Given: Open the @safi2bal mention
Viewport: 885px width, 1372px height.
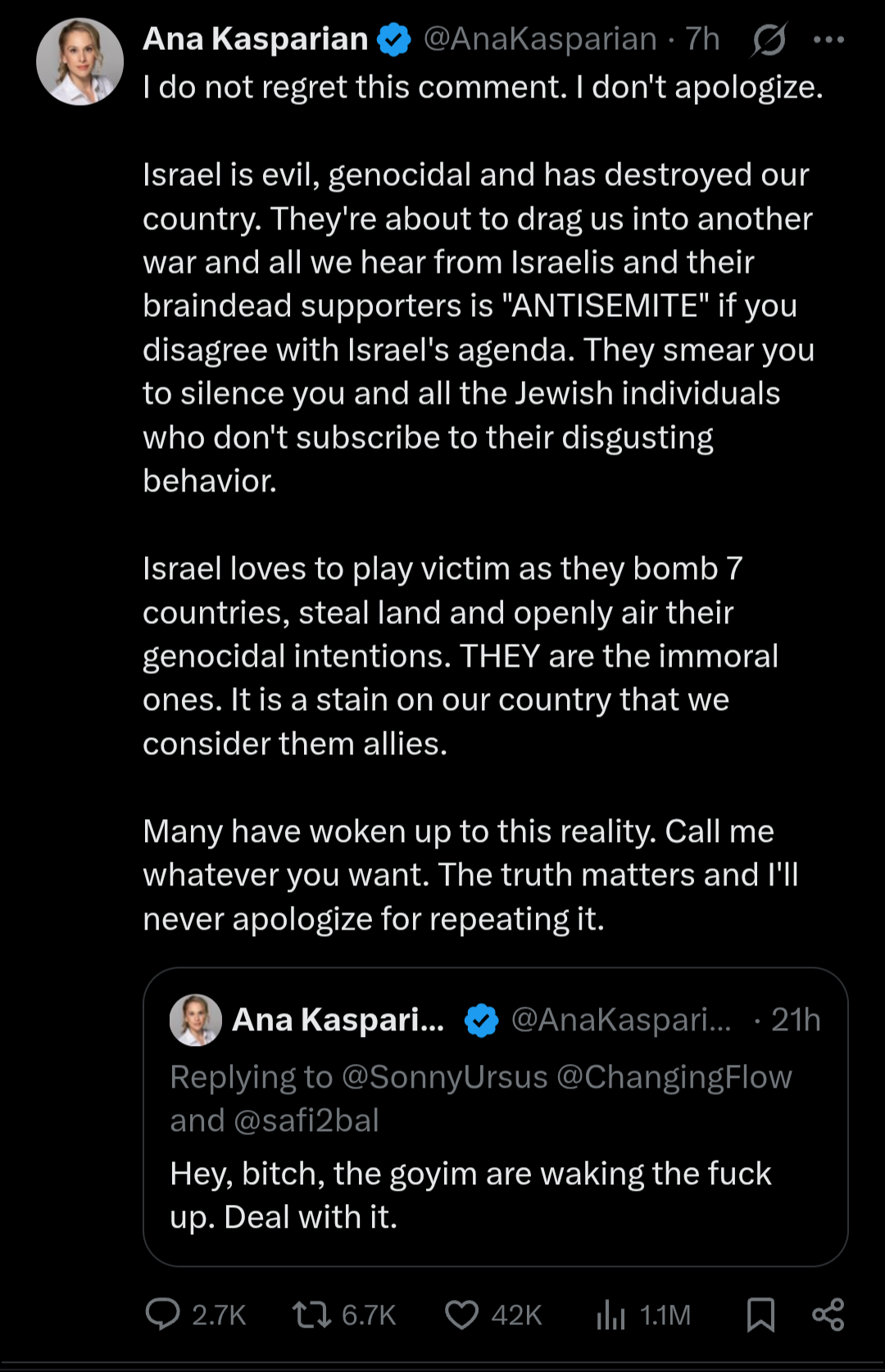Looking at the screenshot, I should click(306, 1121).
